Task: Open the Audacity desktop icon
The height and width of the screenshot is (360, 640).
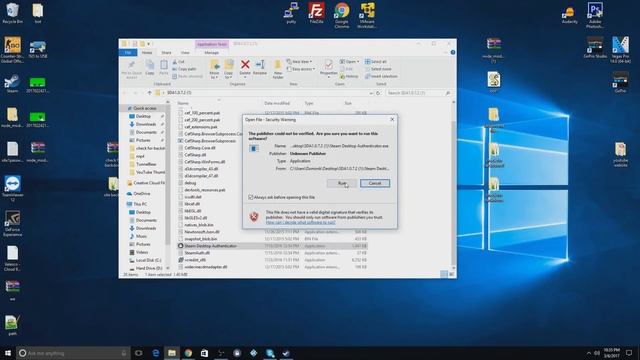Action: coord(569,16)
